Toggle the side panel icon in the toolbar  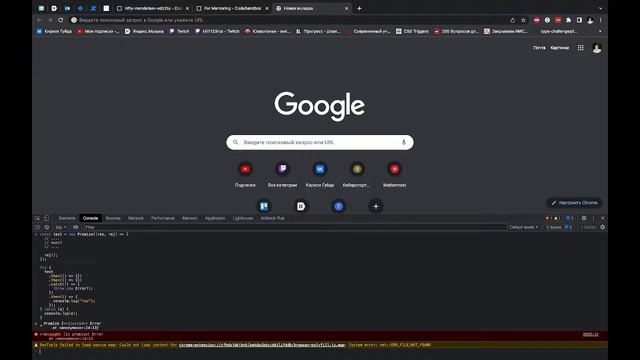579,20
